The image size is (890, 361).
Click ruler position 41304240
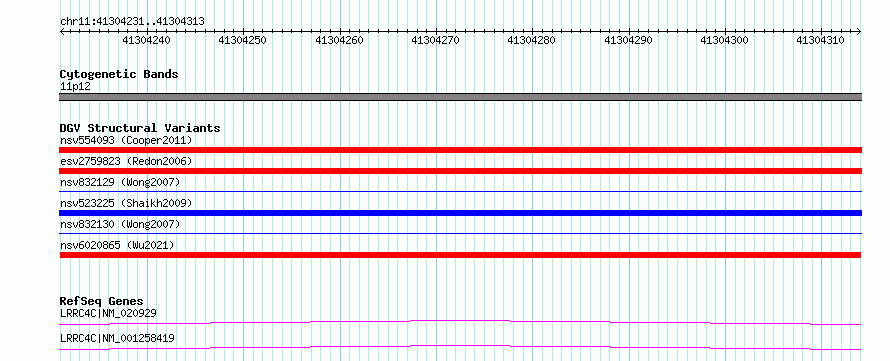[x=146, y=40]
